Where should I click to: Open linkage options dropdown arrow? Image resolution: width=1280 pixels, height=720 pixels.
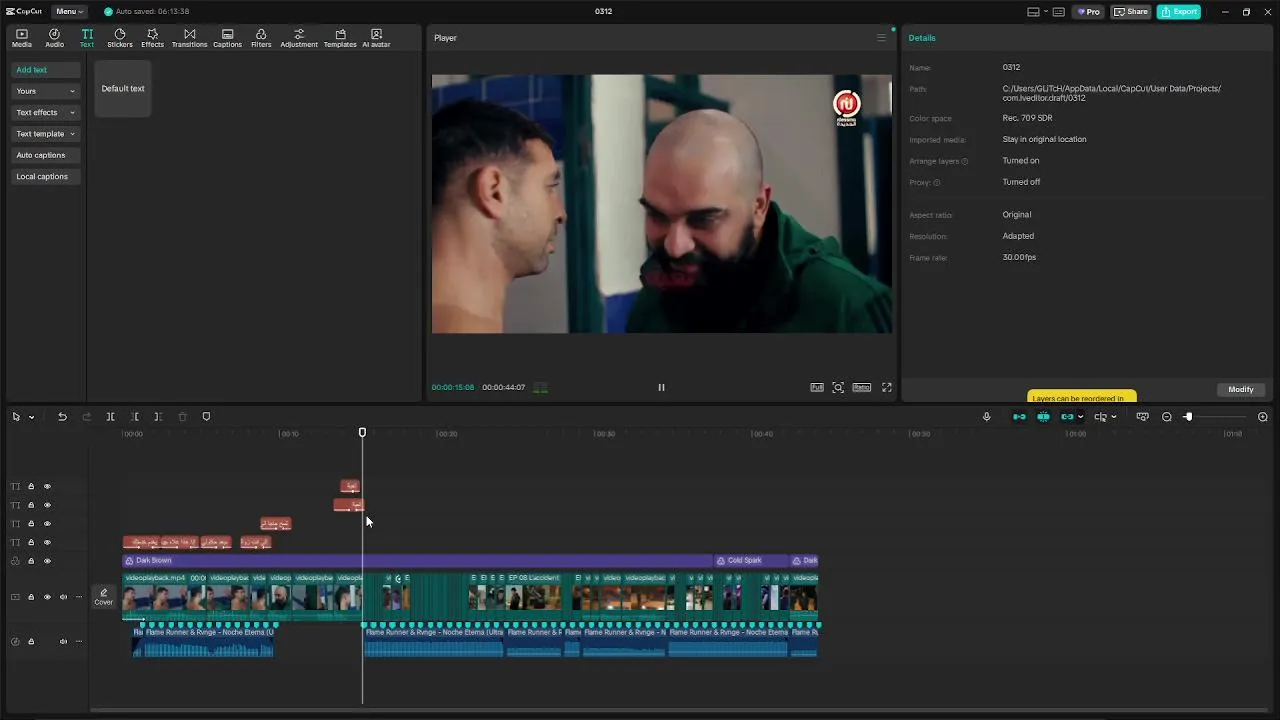[x=1080, y=417]
